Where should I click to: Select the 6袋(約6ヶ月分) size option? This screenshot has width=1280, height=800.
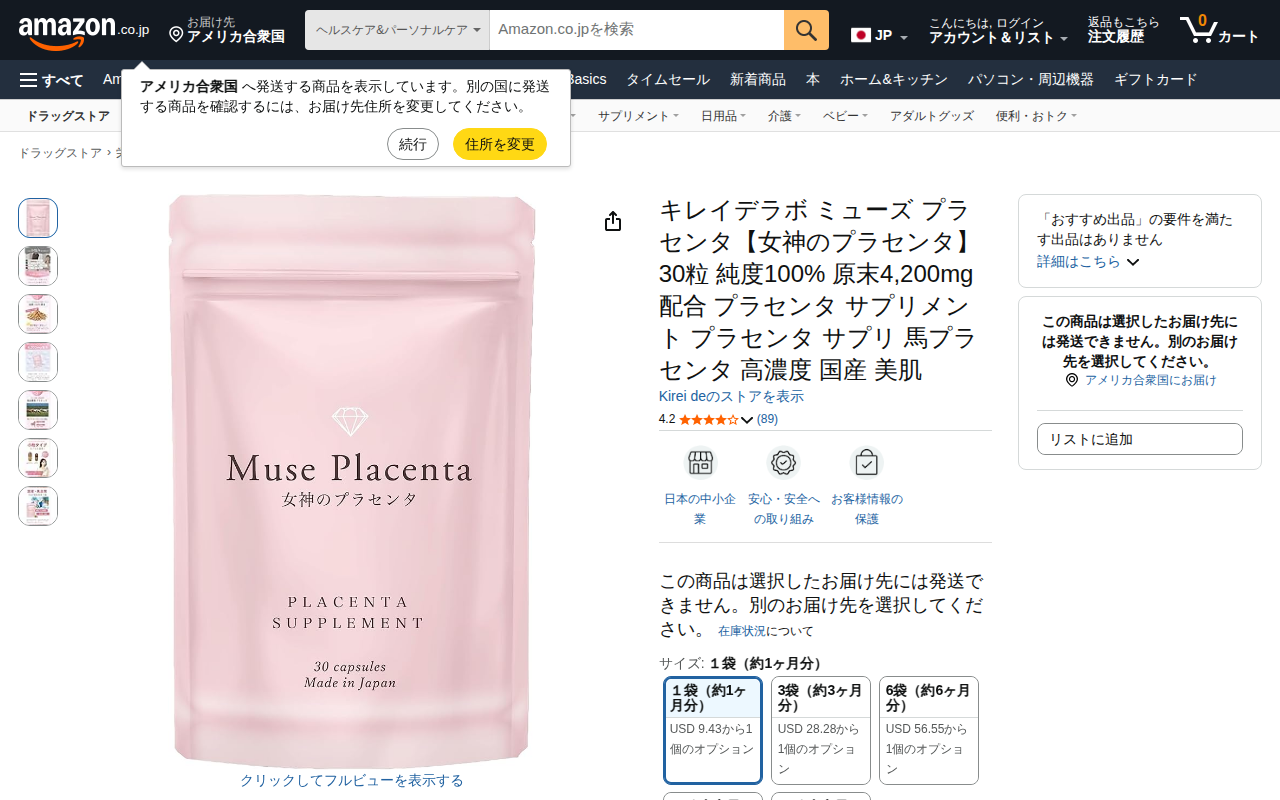(929, 730)
